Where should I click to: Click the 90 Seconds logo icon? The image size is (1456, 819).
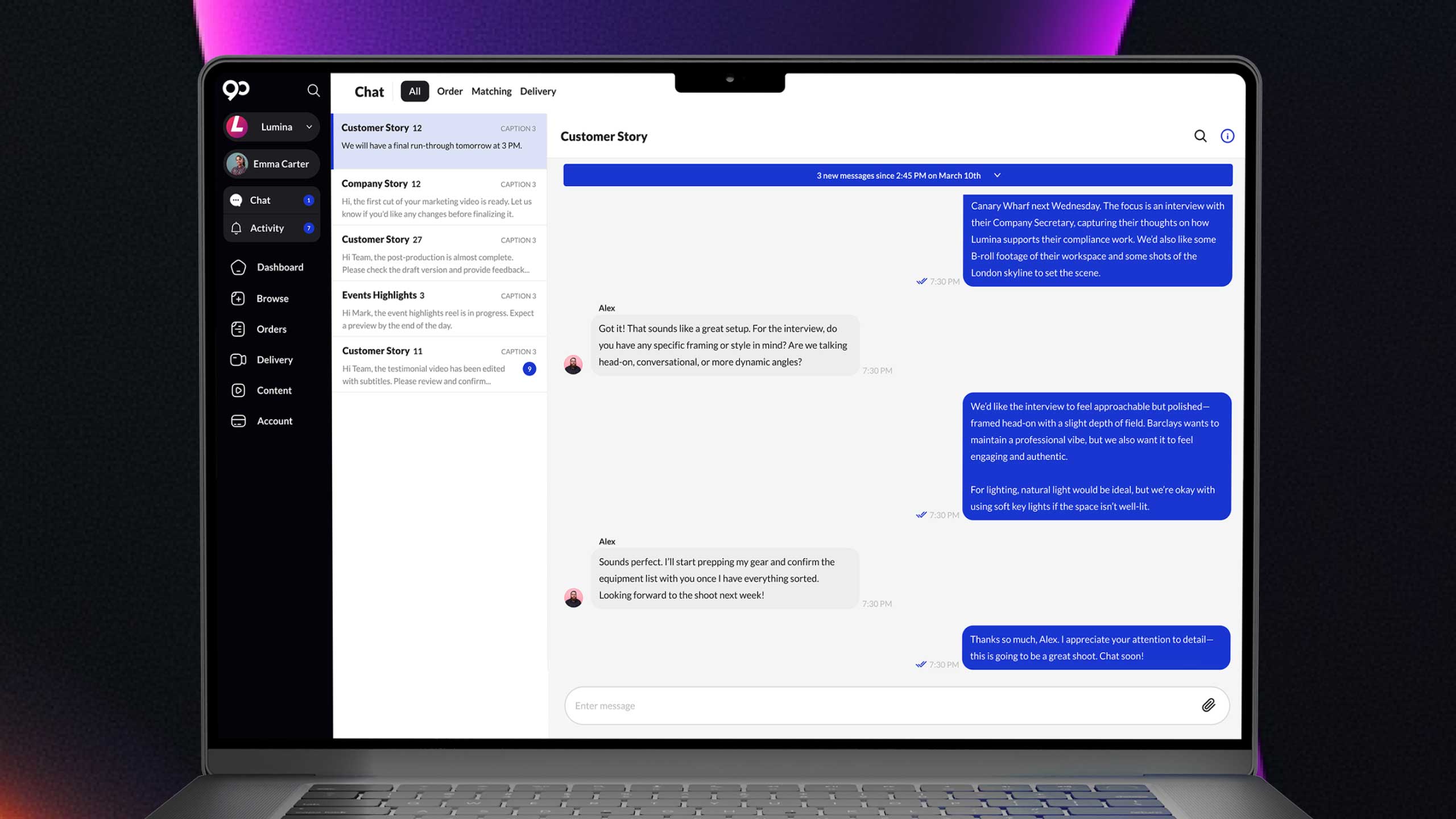pos(236,90)
